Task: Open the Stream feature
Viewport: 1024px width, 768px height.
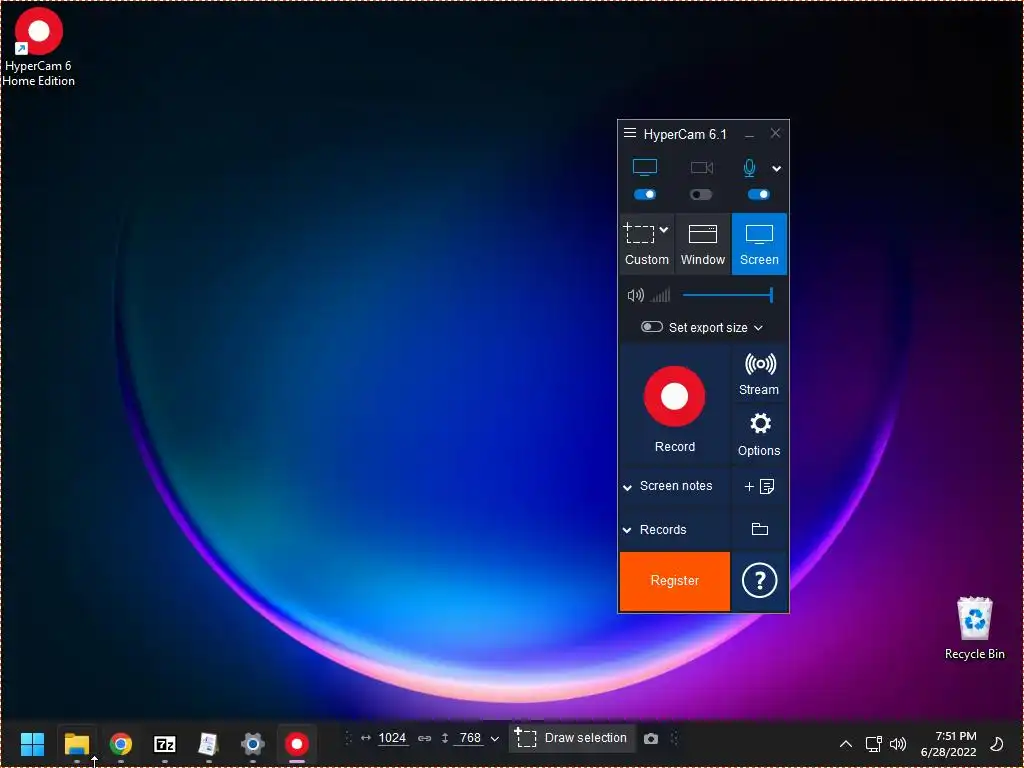Action: click(759, 374)
